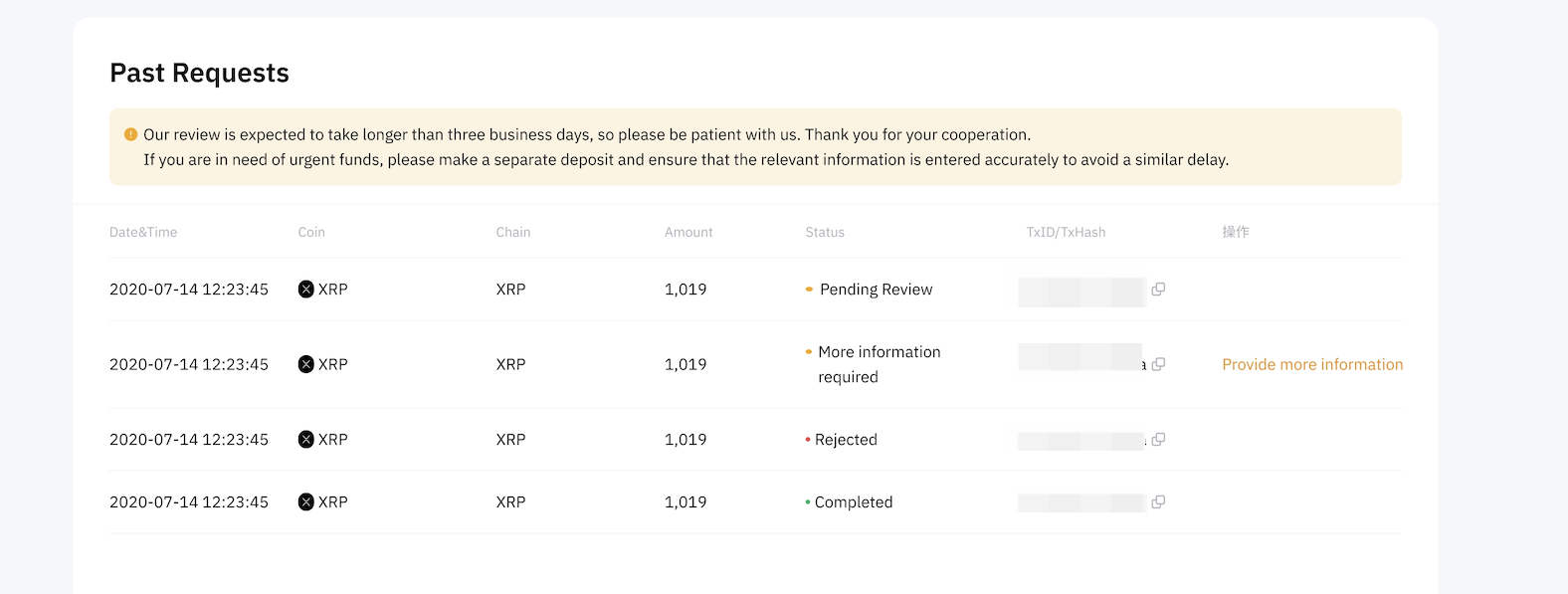
Task: Click the Rejected status label
Action: pos(846,440)
